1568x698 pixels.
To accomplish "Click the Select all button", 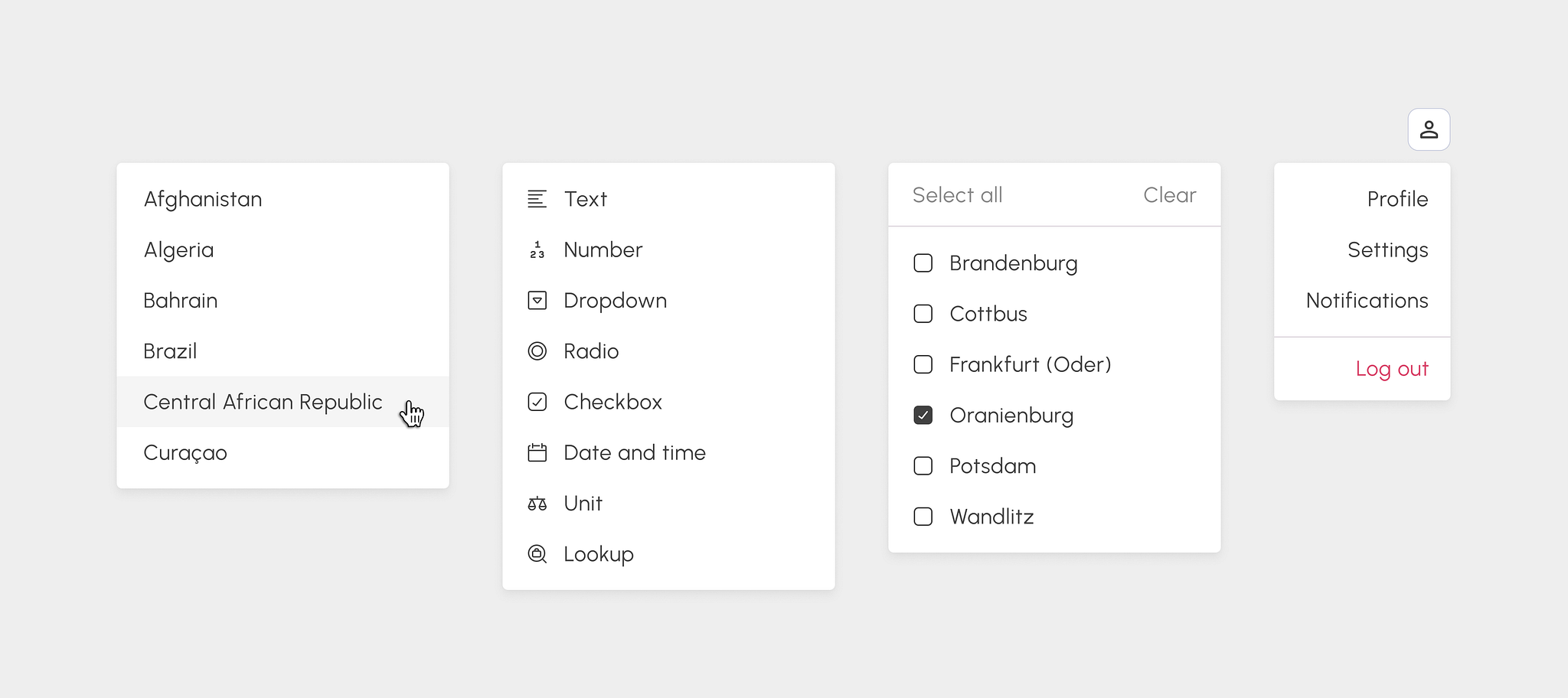I will click(957, 195).
